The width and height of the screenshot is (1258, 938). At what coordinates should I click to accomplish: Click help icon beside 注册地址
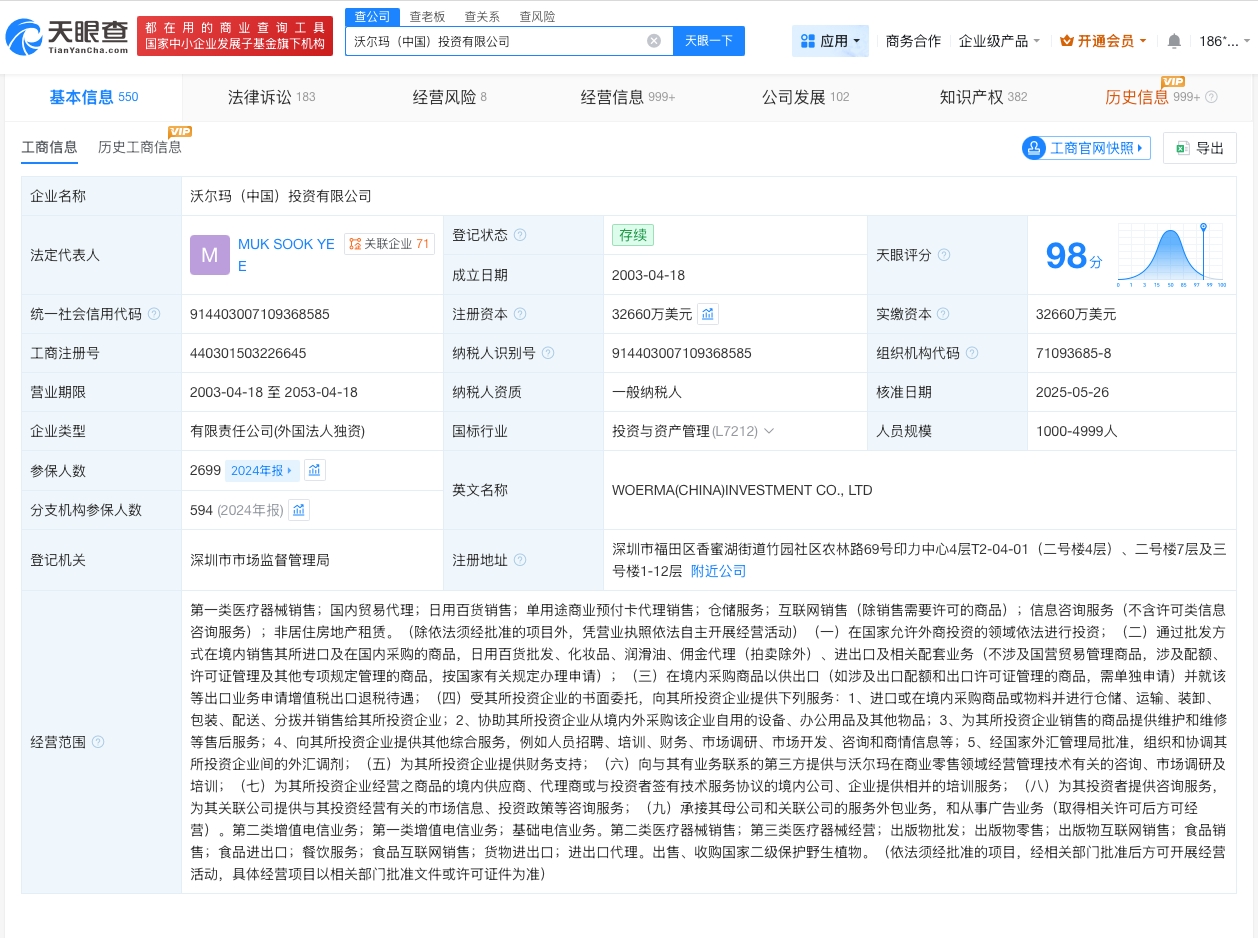(x=520, y=560)
